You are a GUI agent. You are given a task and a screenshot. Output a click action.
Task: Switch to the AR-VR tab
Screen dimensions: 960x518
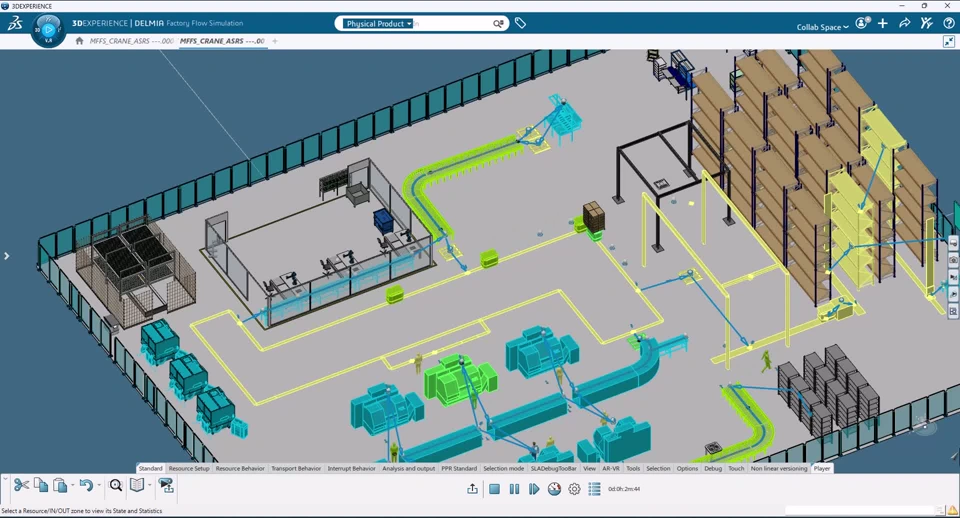click(611, 468)
